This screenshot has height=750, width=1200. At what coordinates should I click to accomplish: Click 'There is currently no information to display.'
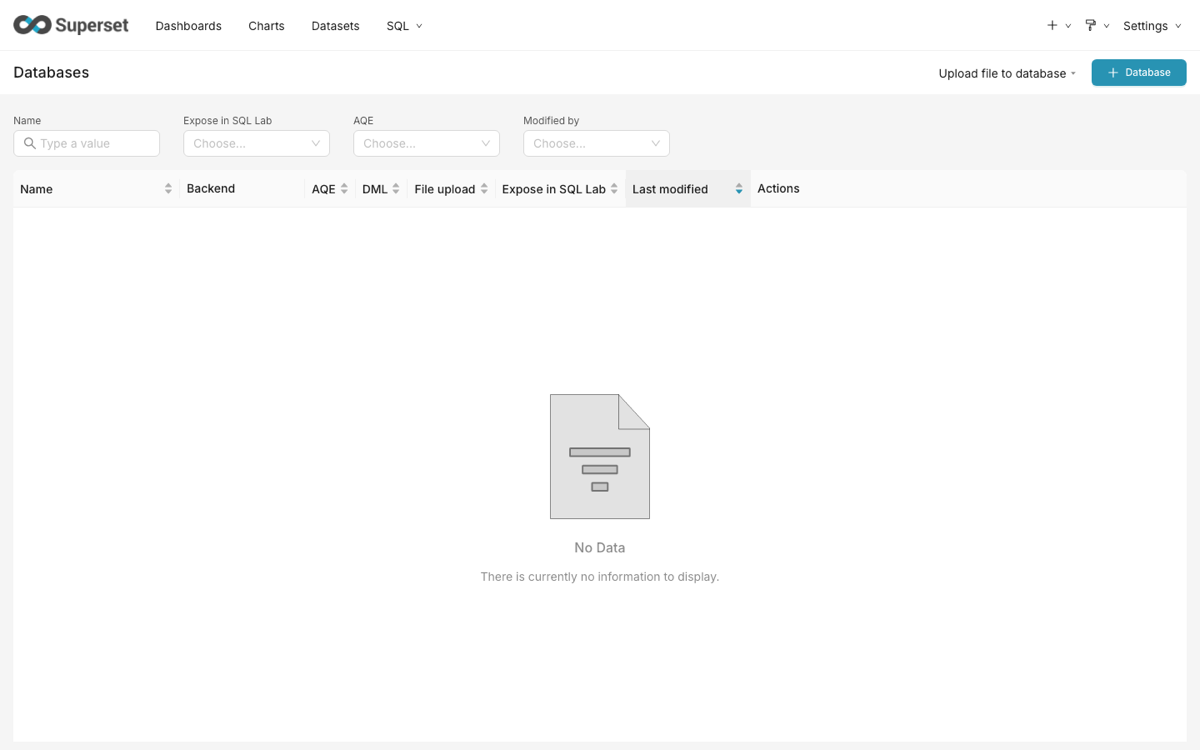[x=600, y=577]
